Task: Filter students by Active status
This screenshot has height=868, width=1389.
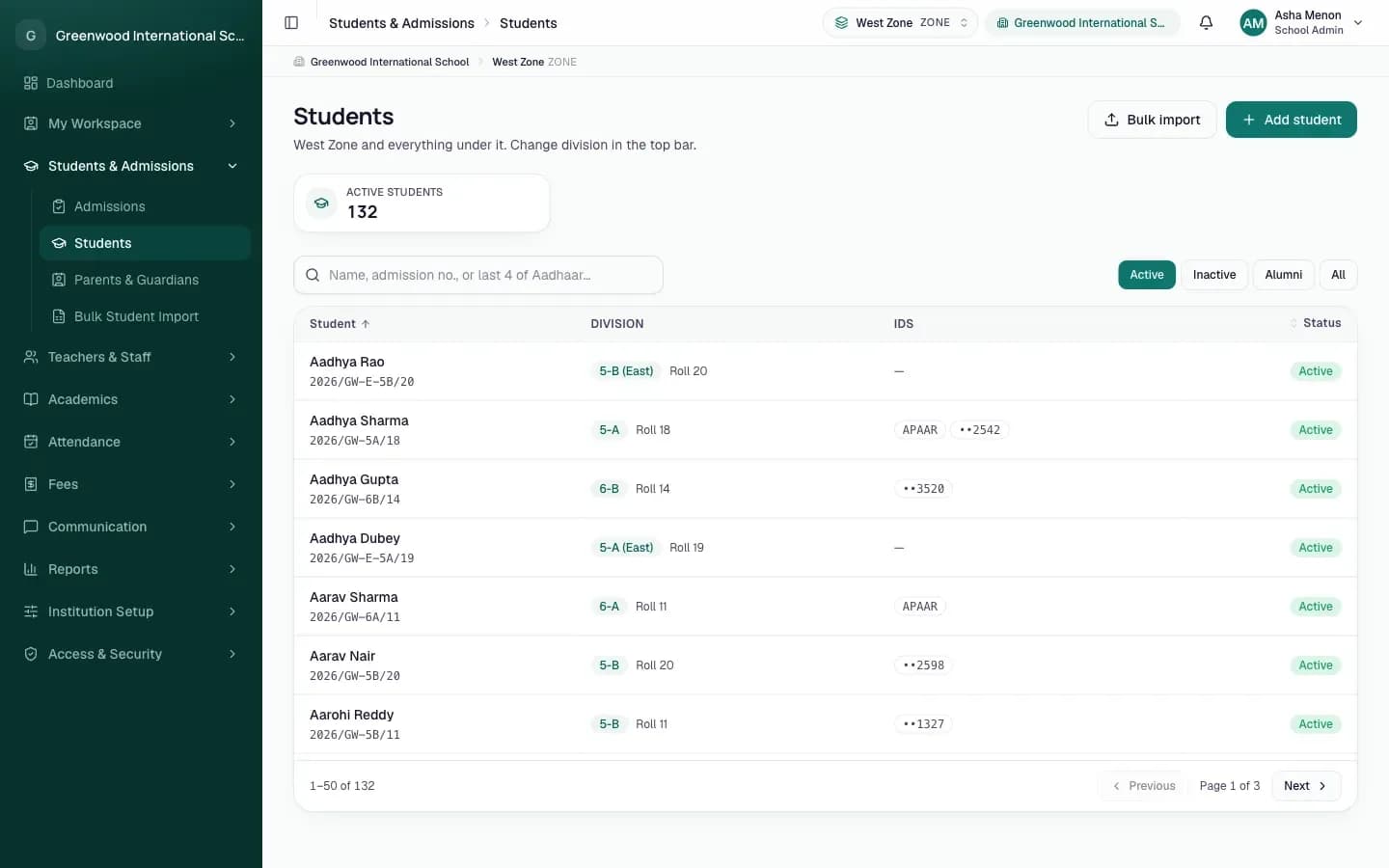Action: (1147, 275)
